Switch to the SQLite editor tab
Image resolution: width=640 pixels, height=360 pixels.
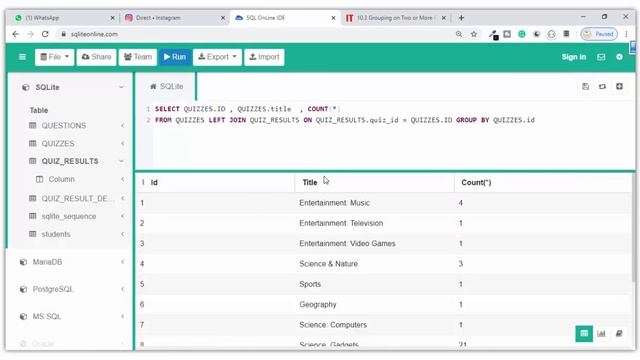pos(167,87)
